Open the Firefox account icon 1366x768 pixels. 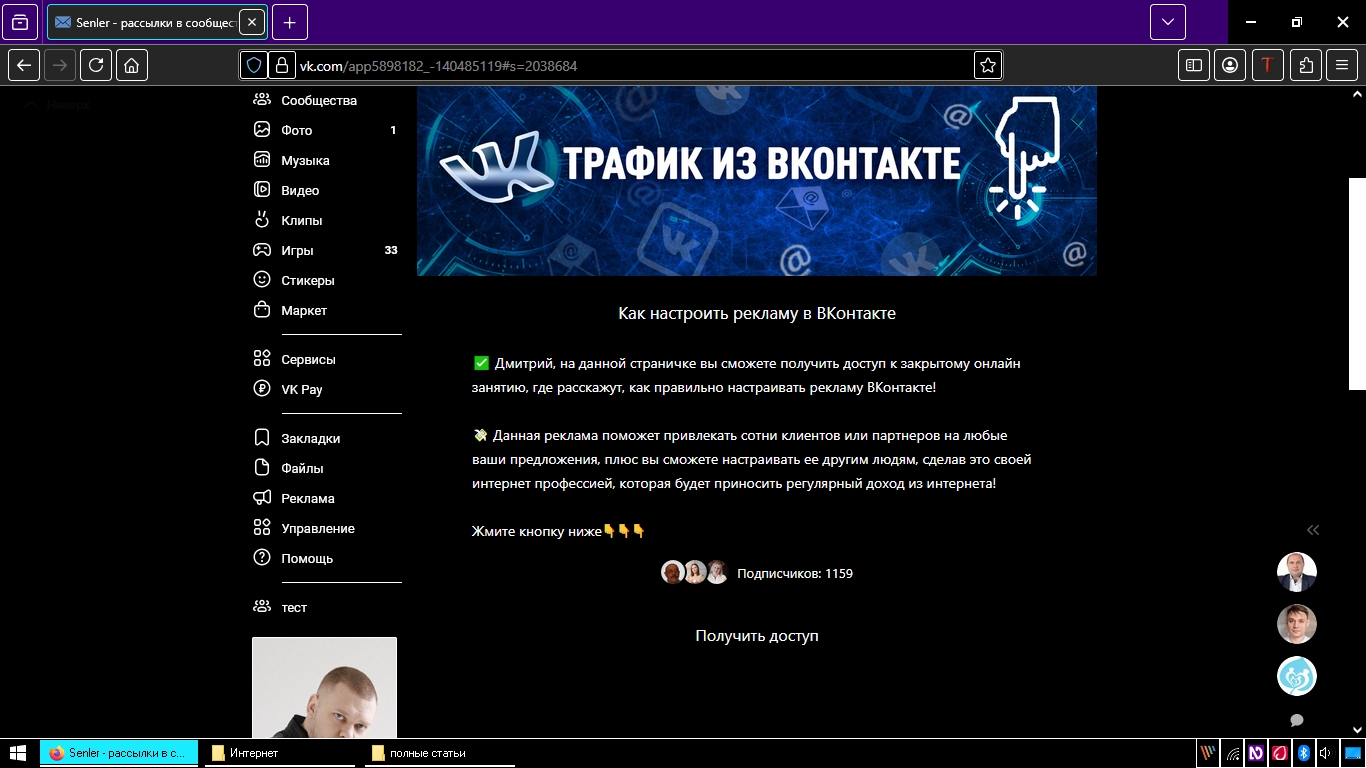[1230, 65]
